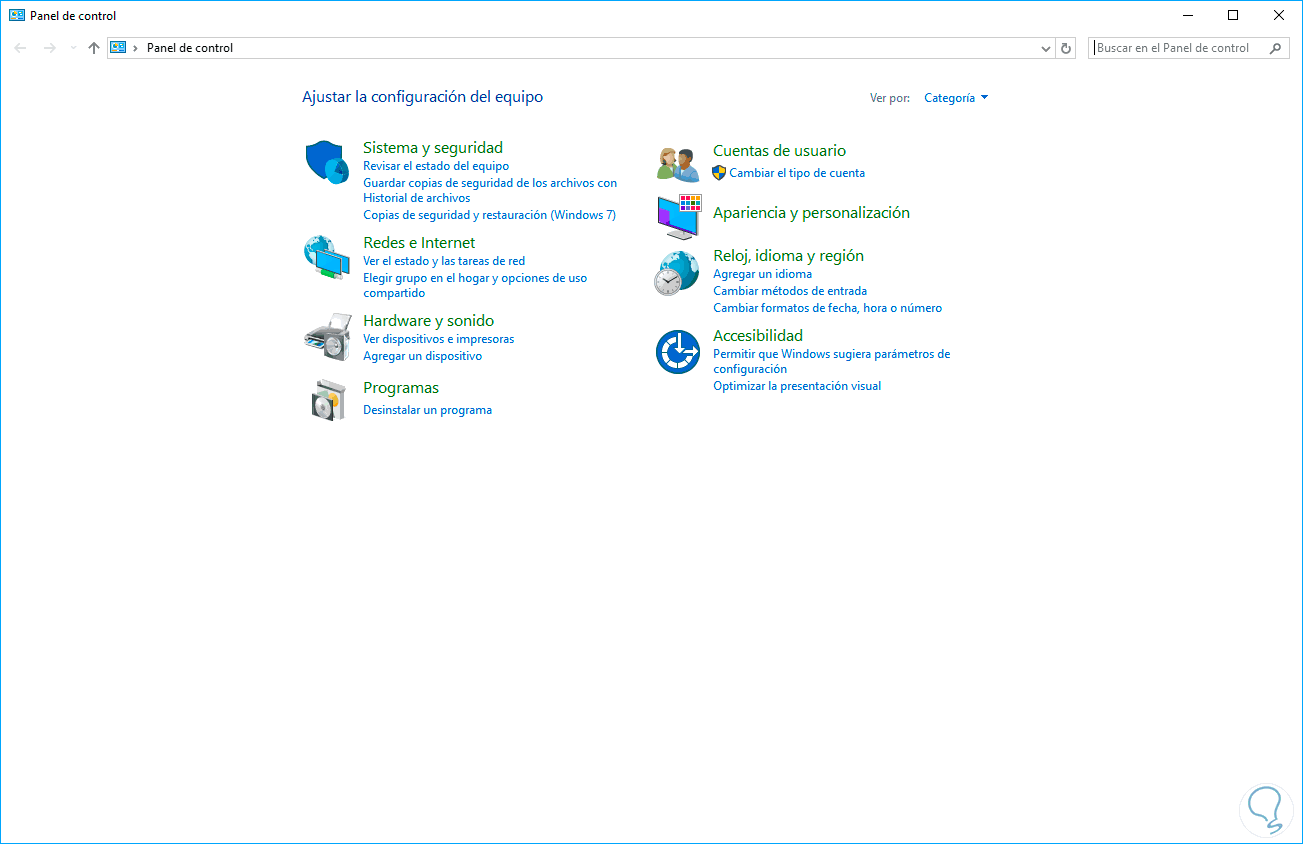1303x844 pixels.
Task: Click the forward navigation arrow
Action: click(x=49, y=48)
